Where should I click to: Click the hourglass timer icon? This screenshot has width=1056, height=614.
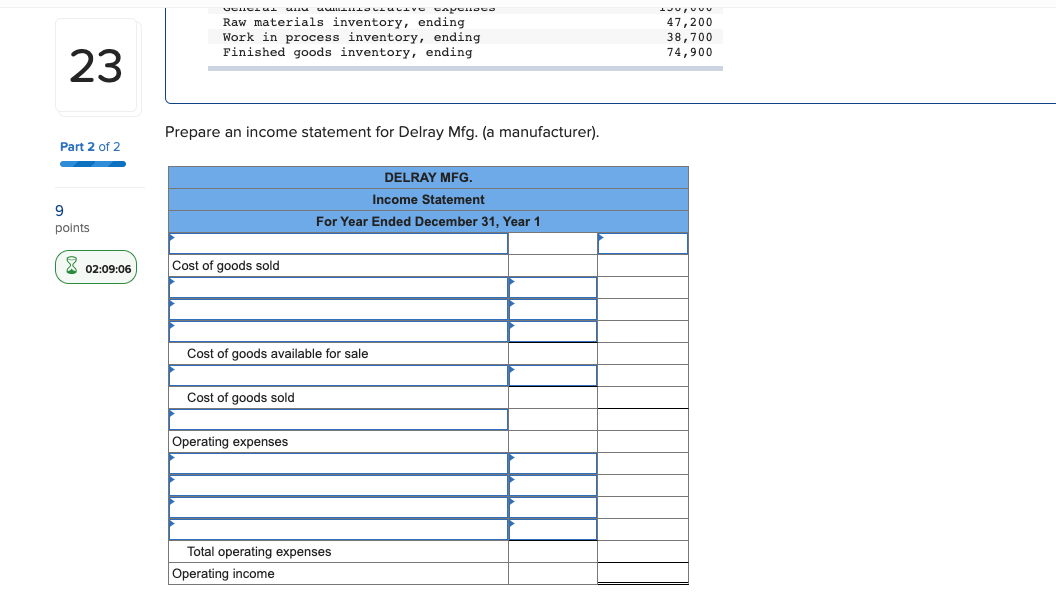click(x=70, y=267)
